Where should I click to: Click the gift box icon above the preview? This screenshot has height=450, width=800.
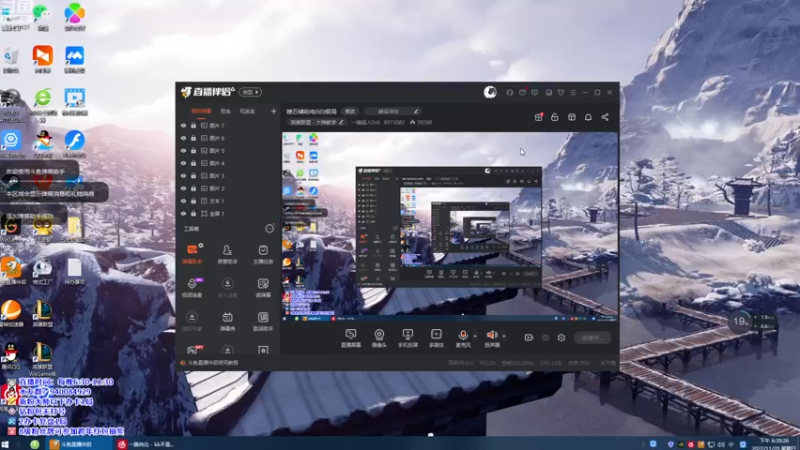538,117
